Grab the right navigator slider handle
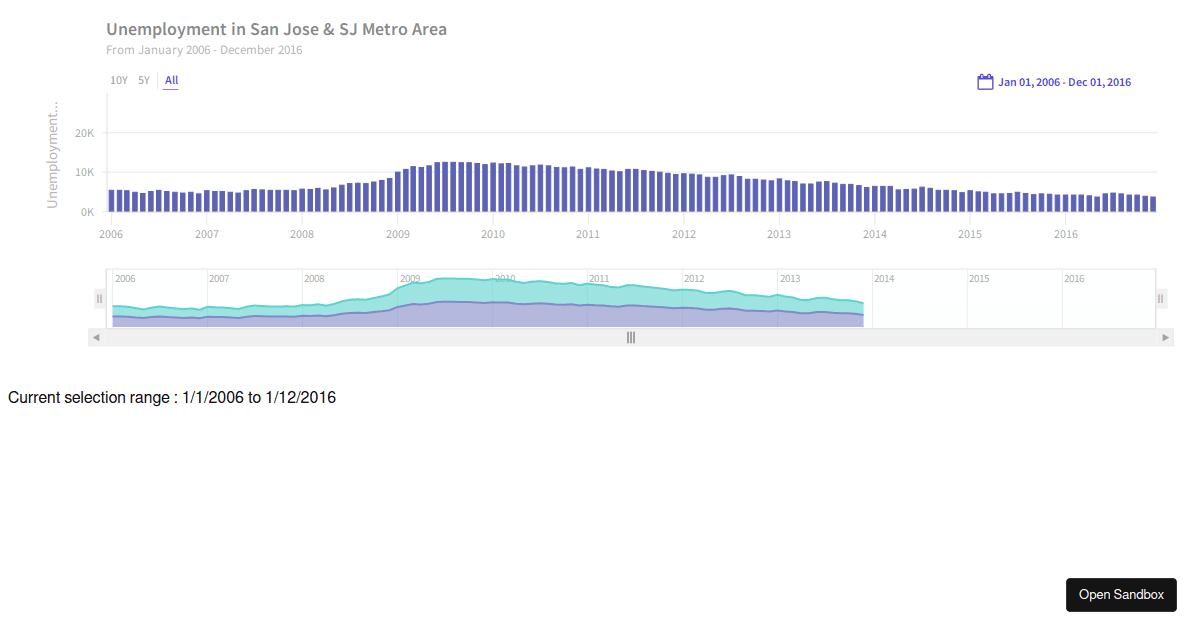Screen dimensions: 1200x630 tap(1160, 298)
